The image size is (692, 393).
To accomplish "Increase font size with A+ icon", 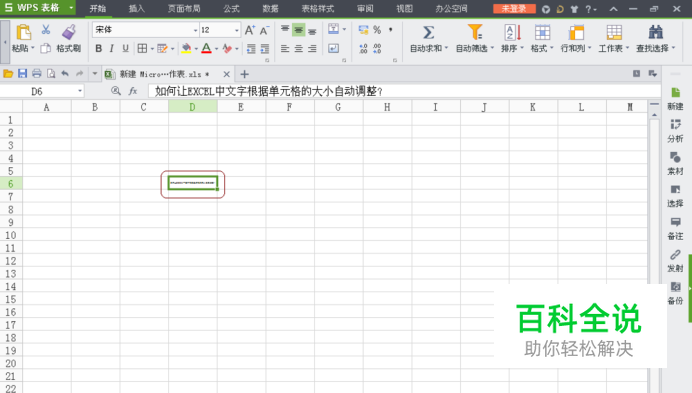I will pos(249,30).
